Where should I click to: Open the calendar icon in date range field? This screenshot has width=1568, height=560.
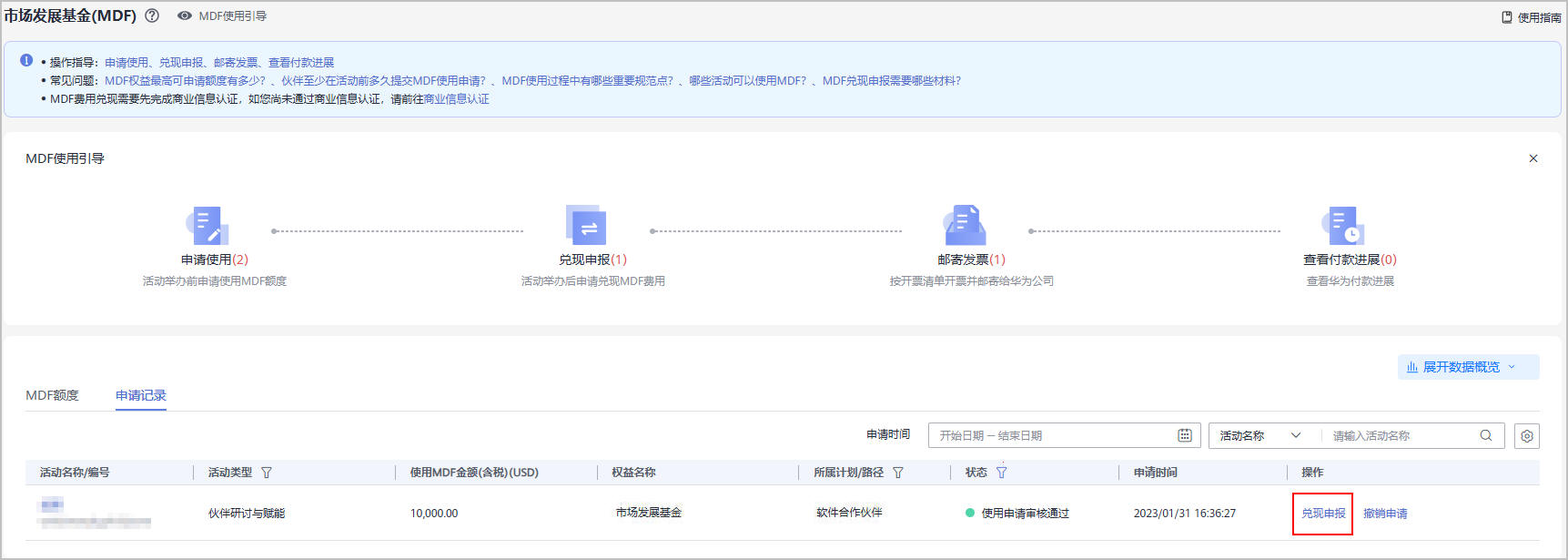(1185, 435)
